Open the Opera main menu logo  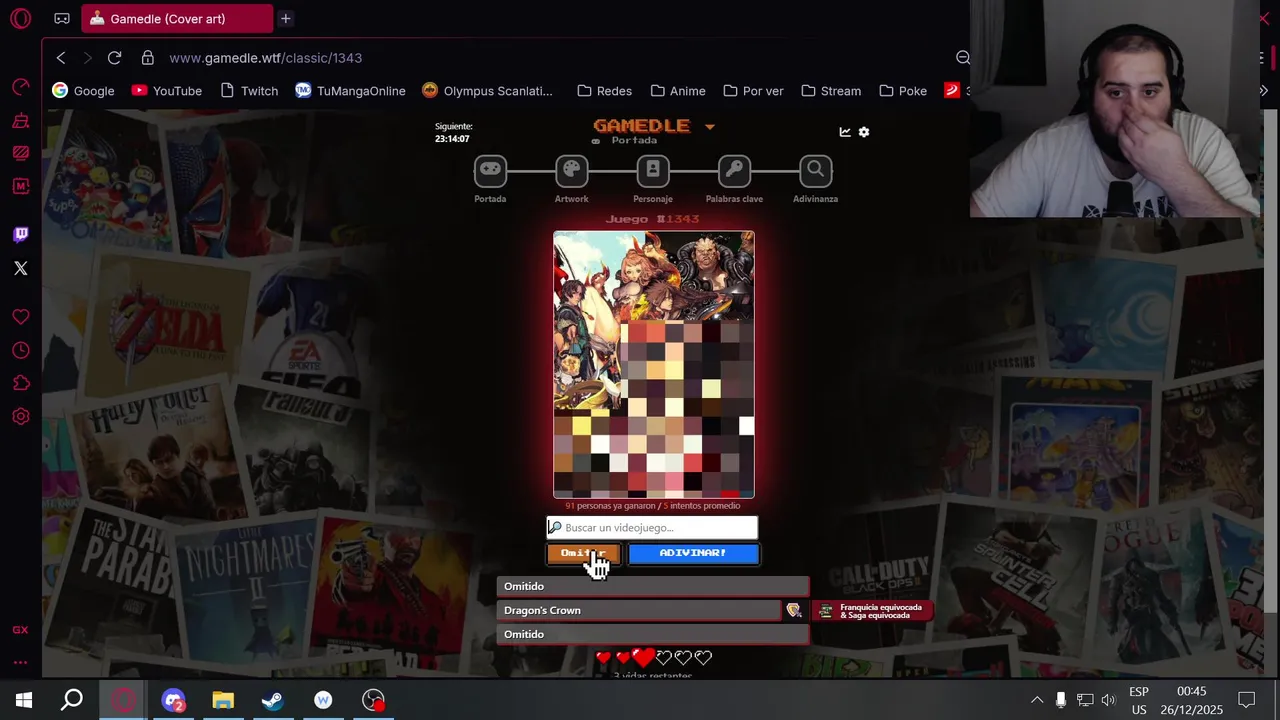(20, 19)
